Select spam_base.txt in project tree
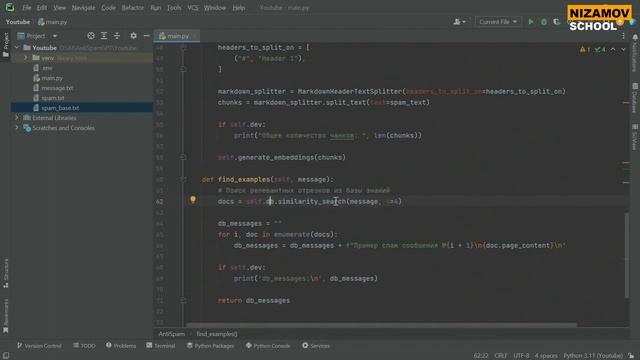640x360 pixels. [x=56, y=108]
